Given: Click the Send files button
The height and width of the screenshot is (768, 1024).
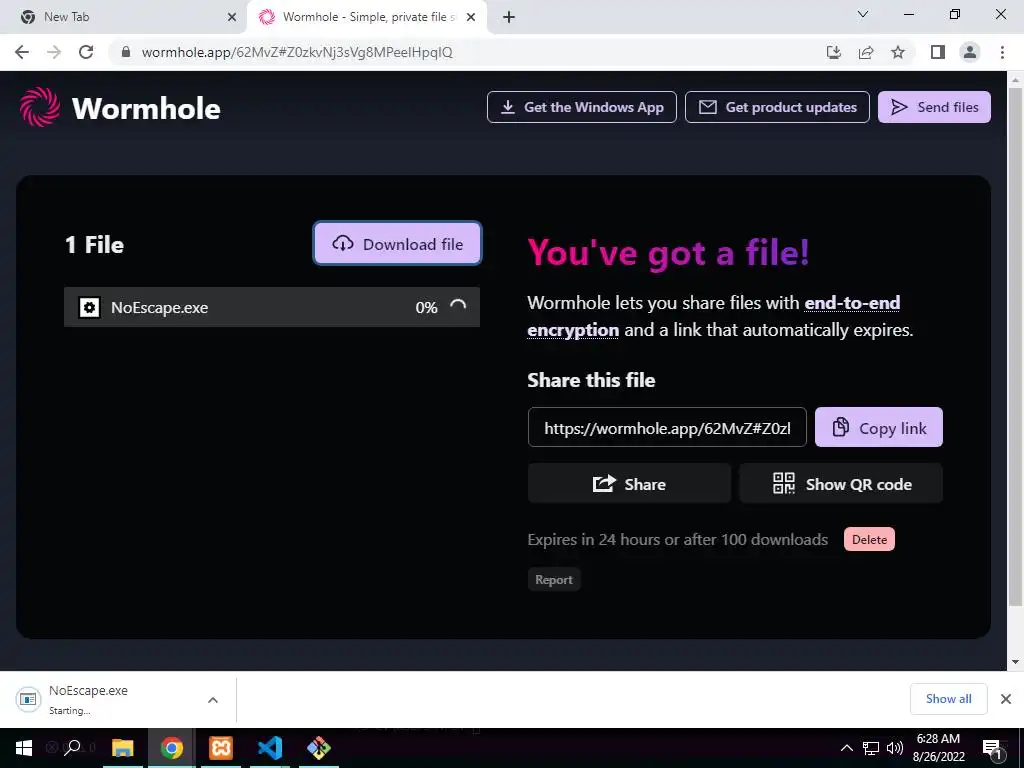Looking at the screenshot, I should [934, 107].
